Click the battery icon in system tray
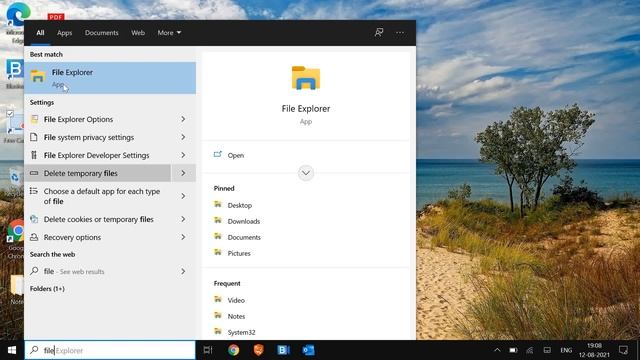This screenshot has height=360, width=640. 513,350
